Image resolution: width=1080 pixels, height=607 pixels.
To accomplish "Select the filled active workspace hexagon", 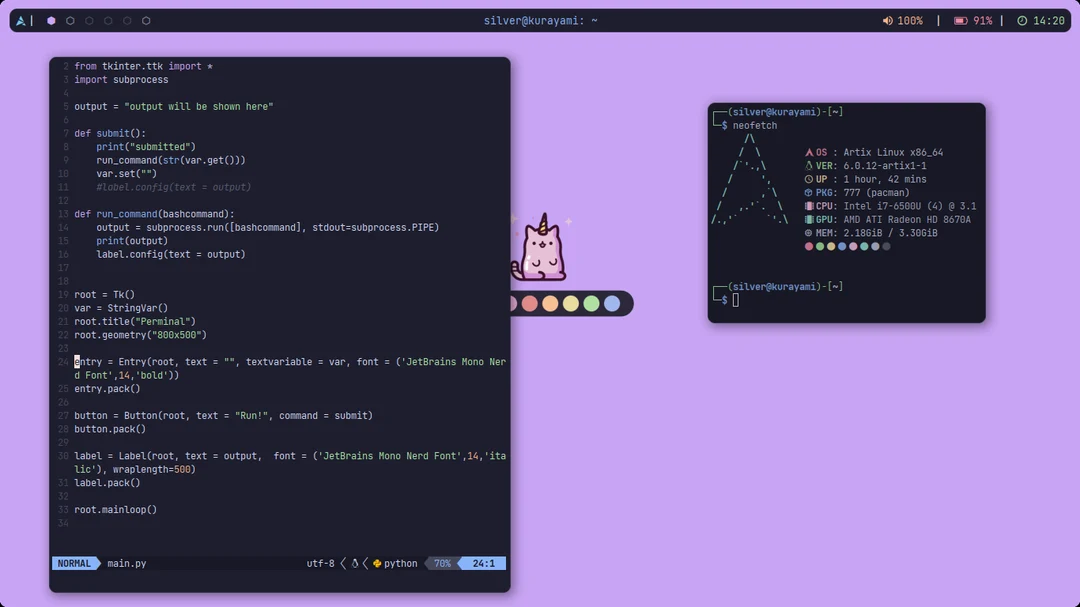I will pos(49,19).
